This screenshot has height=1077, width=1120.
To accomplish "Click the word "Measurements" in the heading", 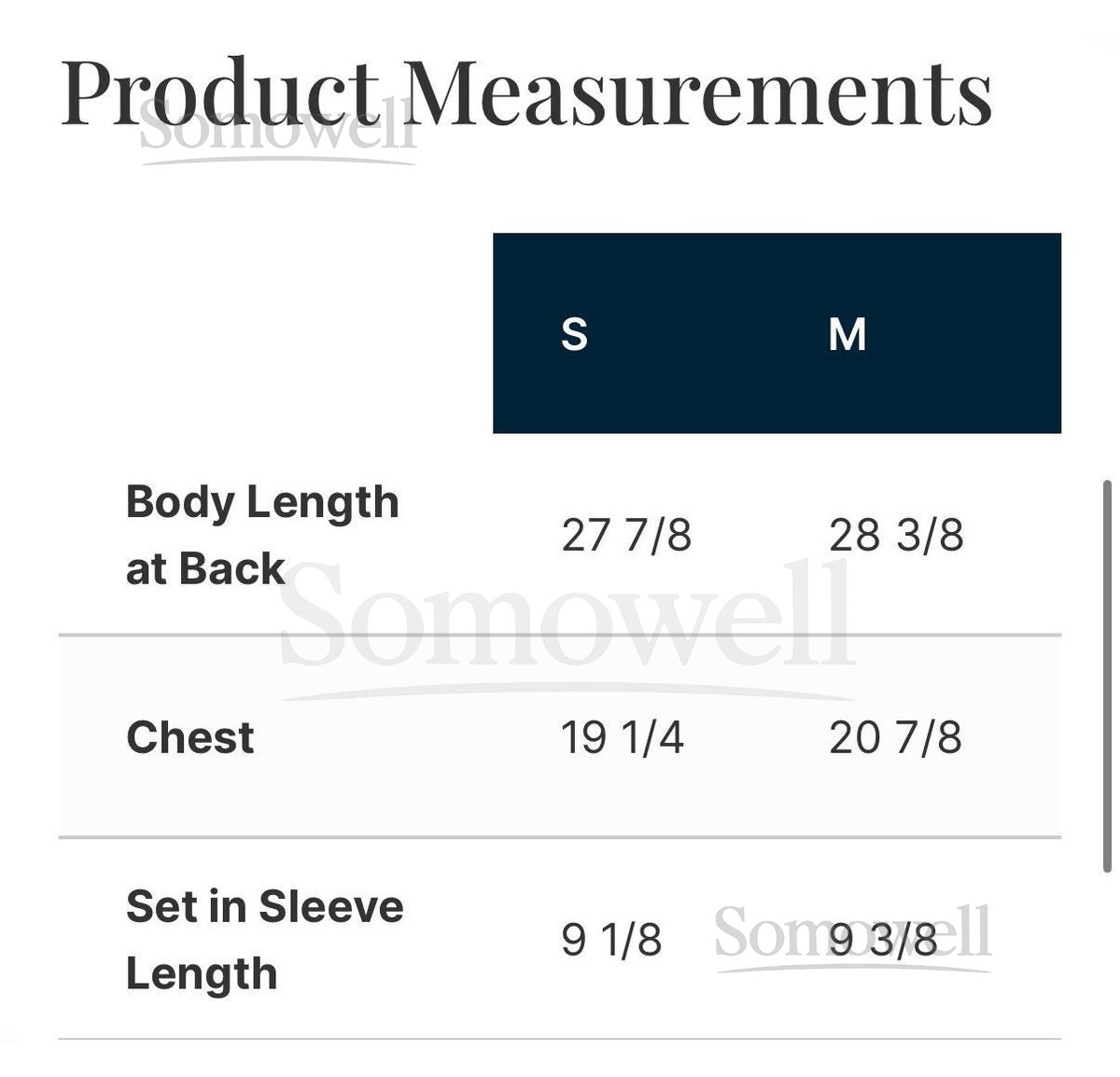I will (700, 92).
